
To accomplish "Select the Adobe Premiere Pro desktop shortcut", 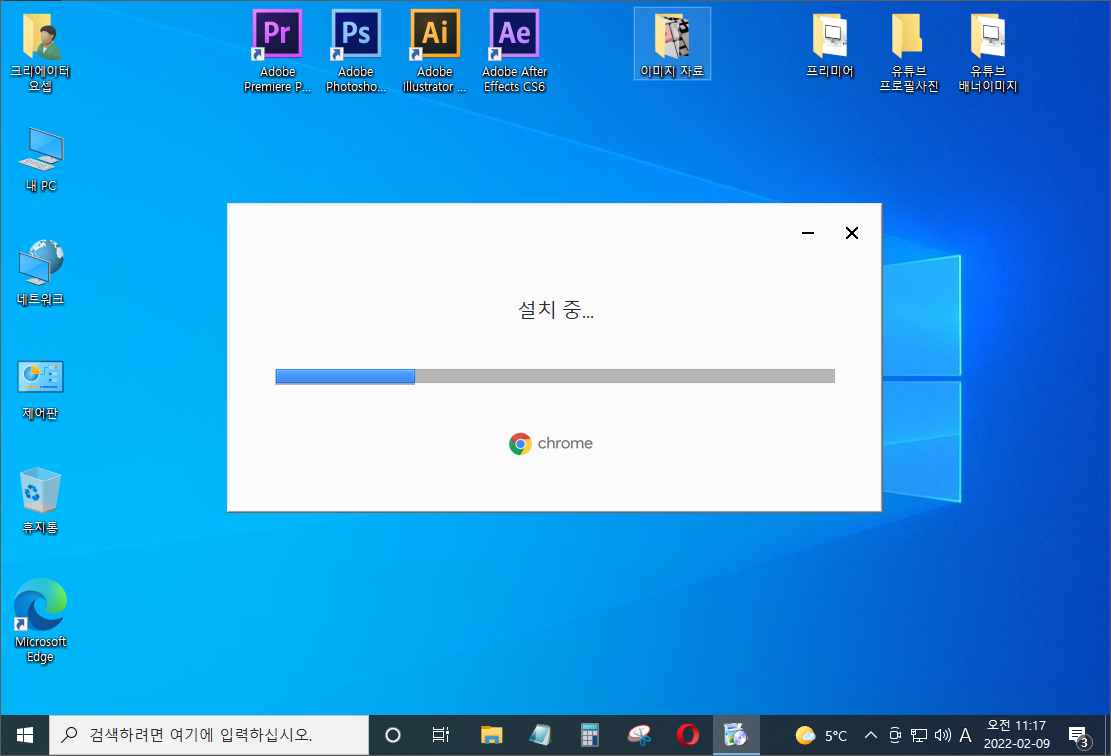I will 277,51.
